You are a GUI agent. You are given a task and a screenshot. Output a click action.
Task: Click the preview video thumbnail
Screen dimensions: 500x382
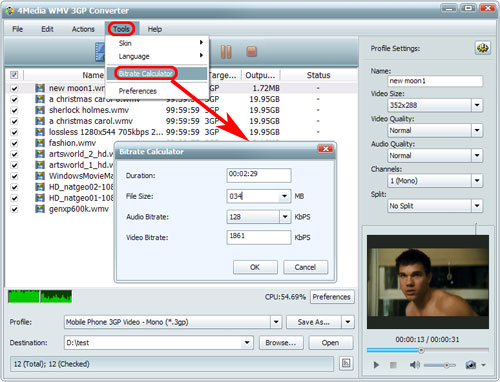428,282
